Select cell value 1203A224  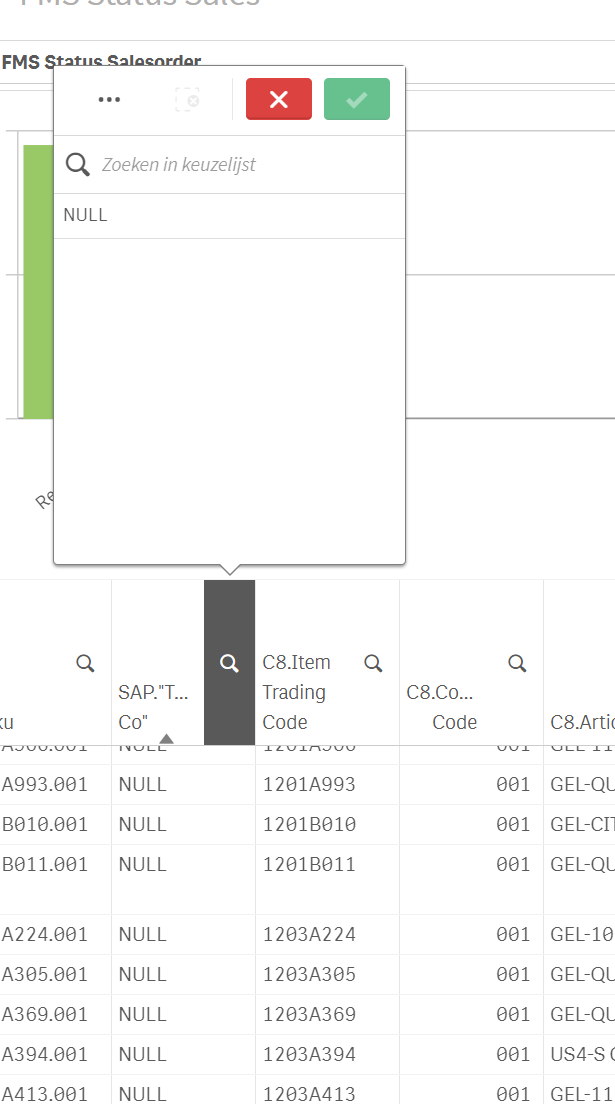(309, 934)
